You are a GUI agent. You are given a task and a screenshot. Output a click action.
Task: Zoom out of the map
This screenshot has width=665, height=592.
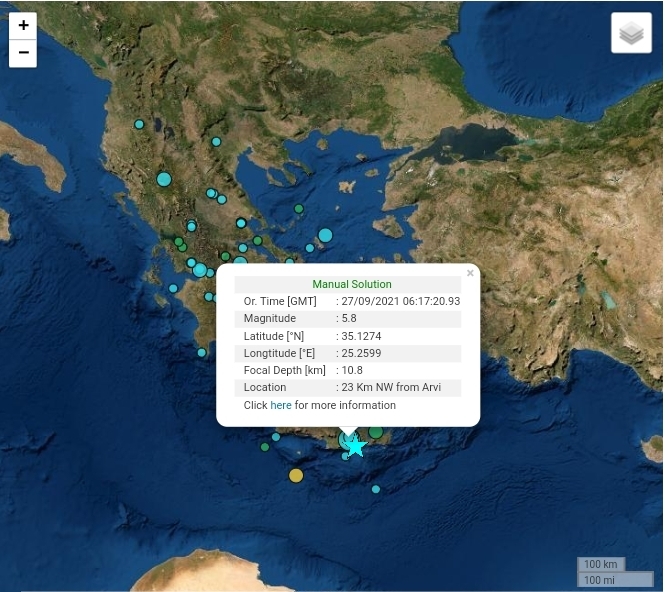(x=23, y=53)
